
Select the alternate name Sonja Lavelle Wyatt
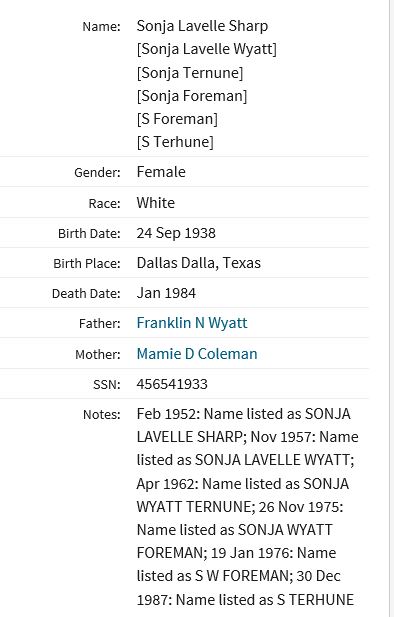point(207,49)
